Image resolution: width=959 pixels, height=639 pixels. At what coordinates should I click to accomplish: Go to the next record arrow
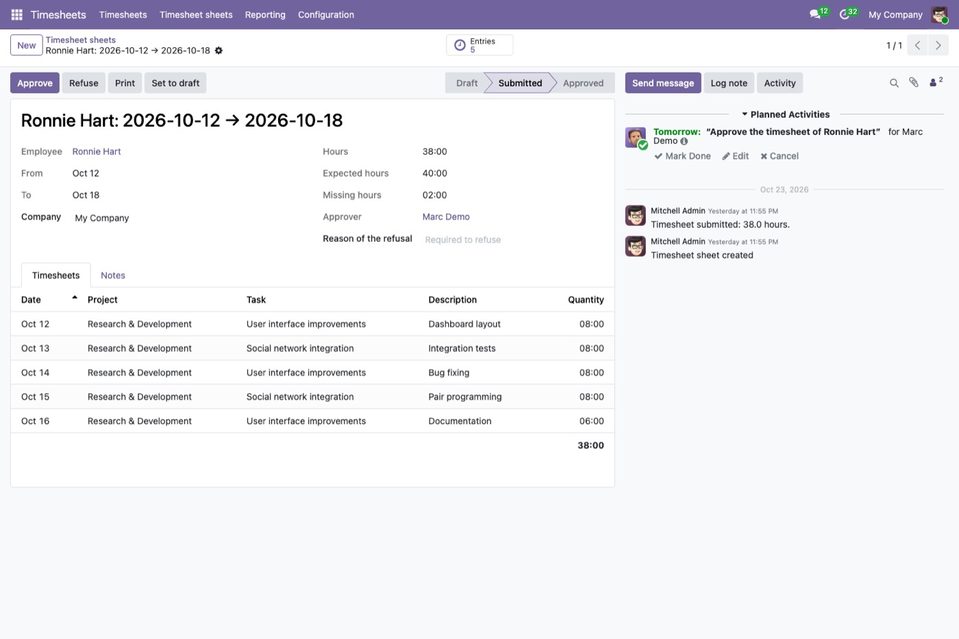coord(938,45)
